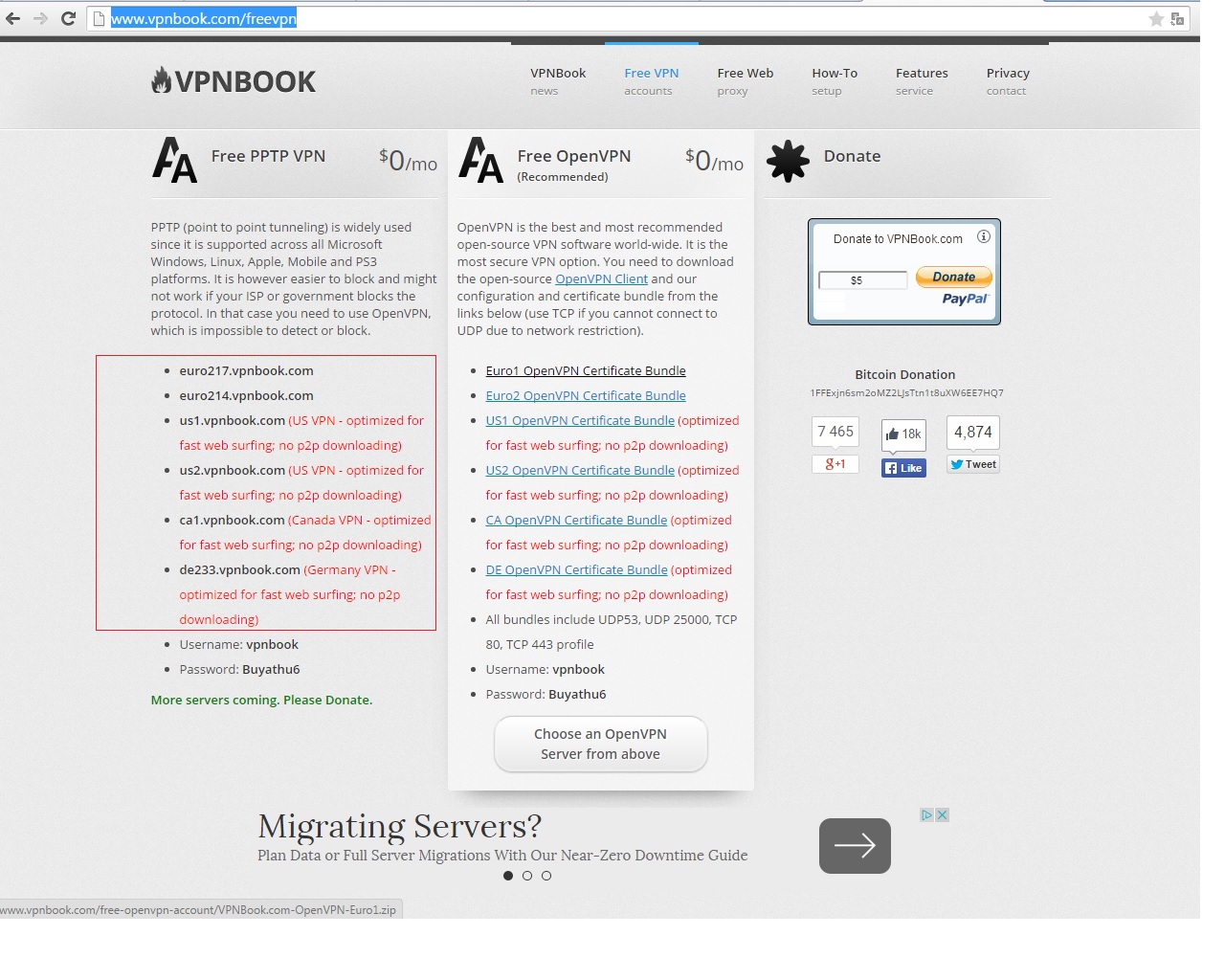Click euro214.vpnbook.com server entry
Screen dimensions: 1225x980
[246, 396]
